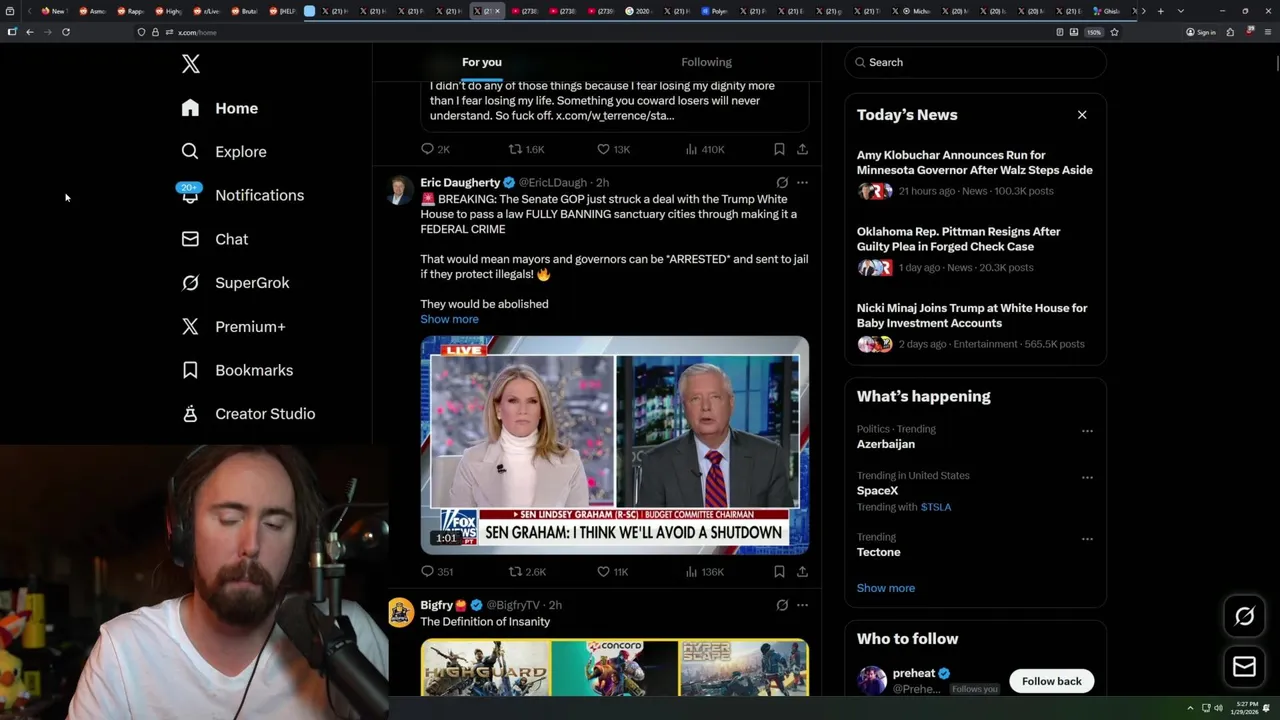Open Grok explain on Eric Daugherty post

(782, 183)
